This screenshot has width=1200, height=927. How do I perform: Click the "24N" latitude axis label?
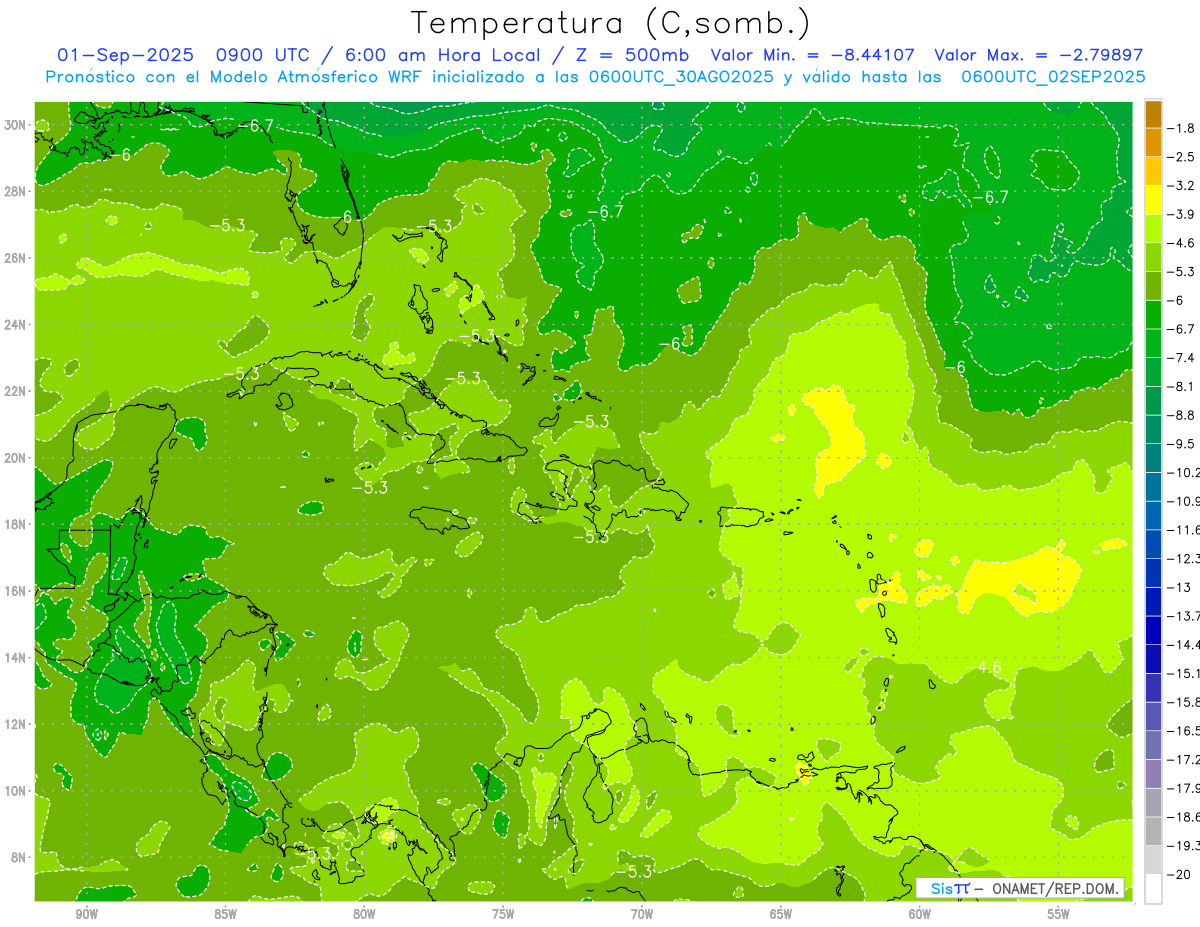point(14,325)
